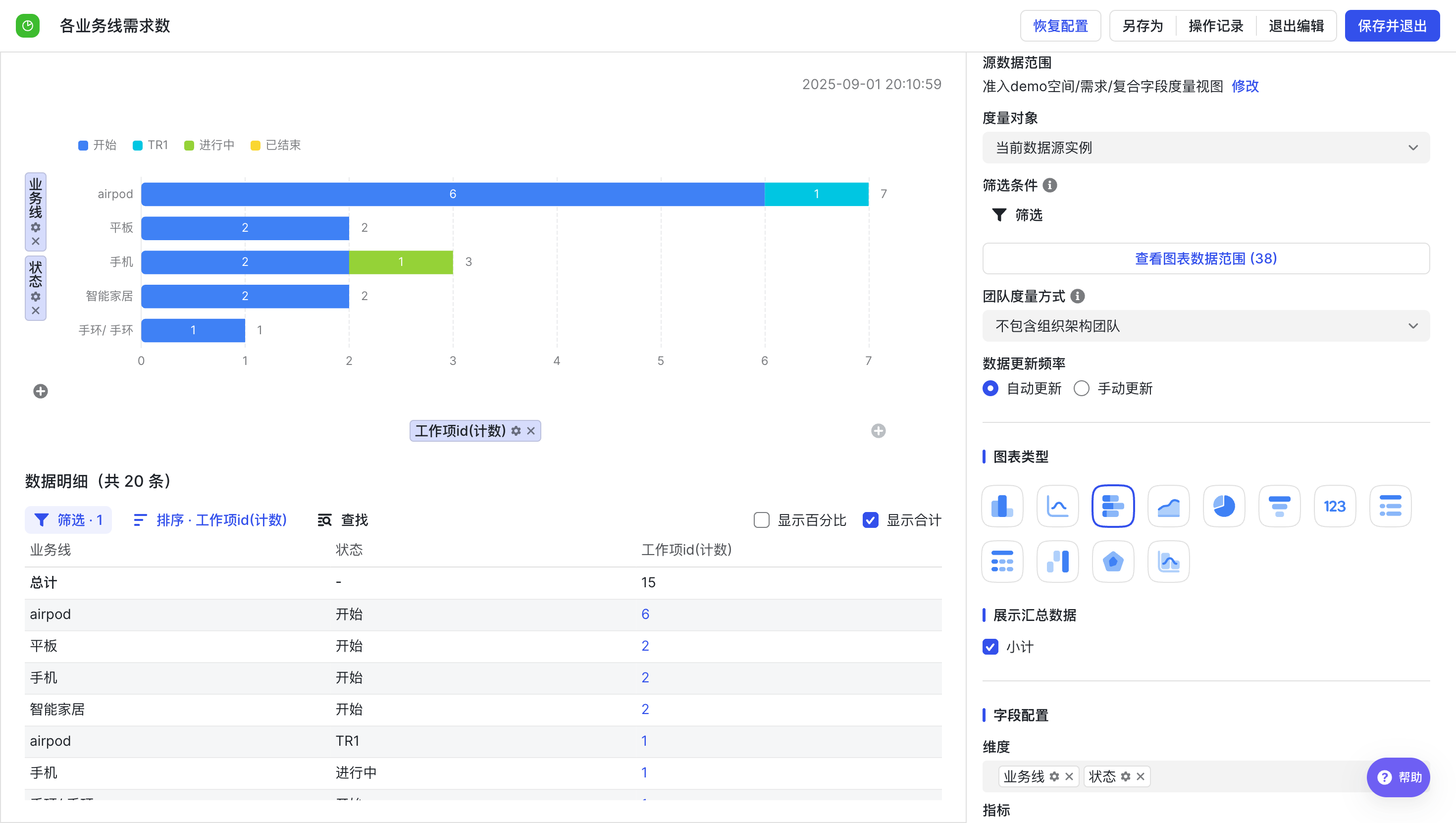The image size is (1456, 823).
Task: Show info tooltip for 团队度量方式
Action: (x=1078, y=296)
